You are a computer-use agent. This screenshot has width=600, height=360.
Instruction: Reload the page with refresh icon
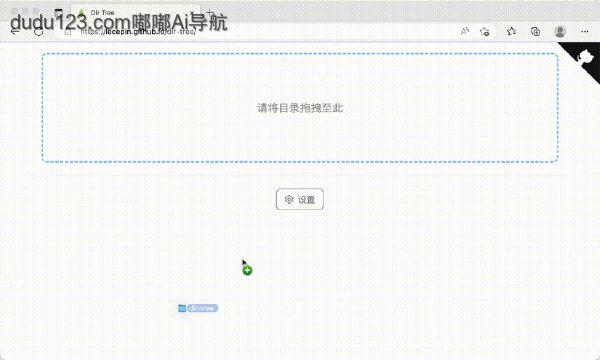pyautogui.click(x=39, y=31)
